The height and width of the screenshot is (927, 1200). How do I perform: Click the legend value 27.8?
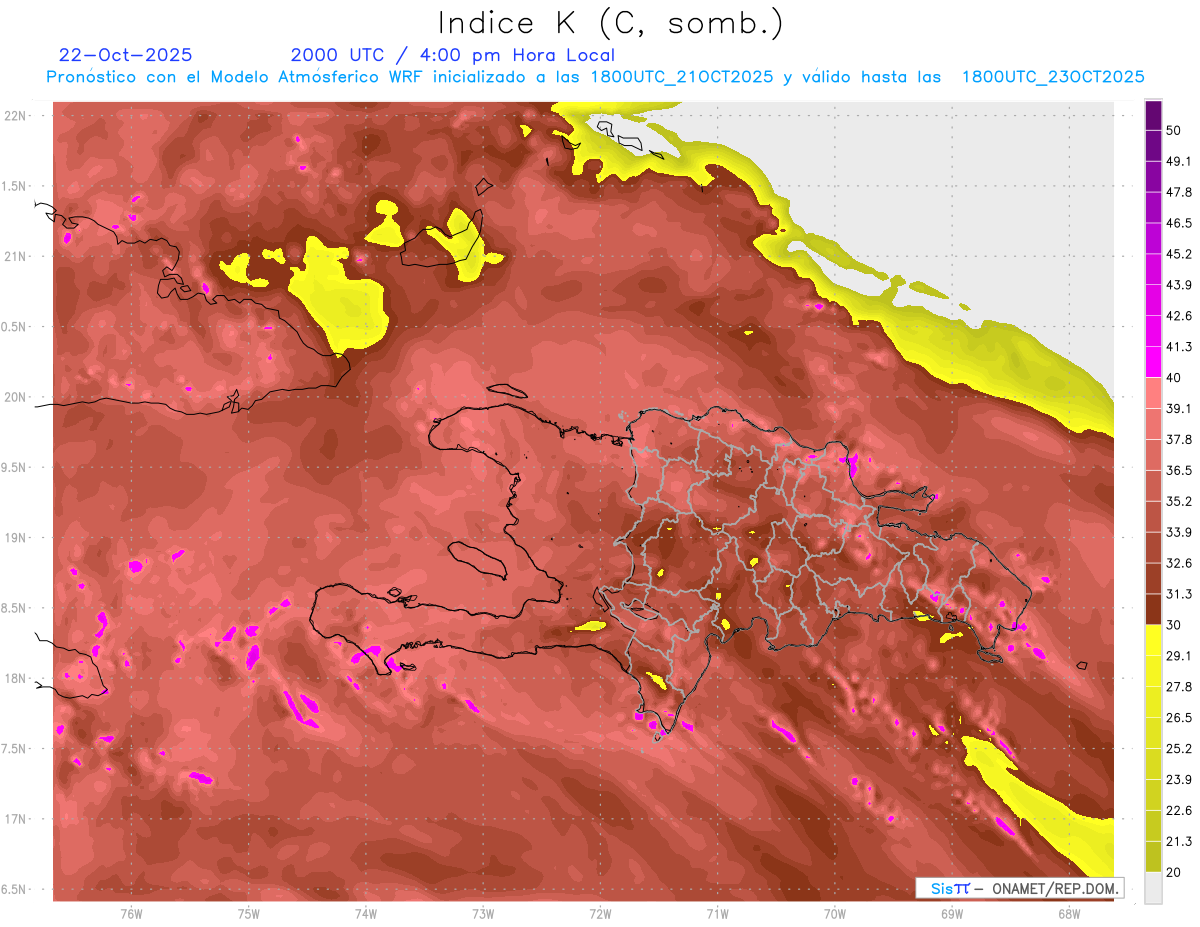tap(1179, 686)
